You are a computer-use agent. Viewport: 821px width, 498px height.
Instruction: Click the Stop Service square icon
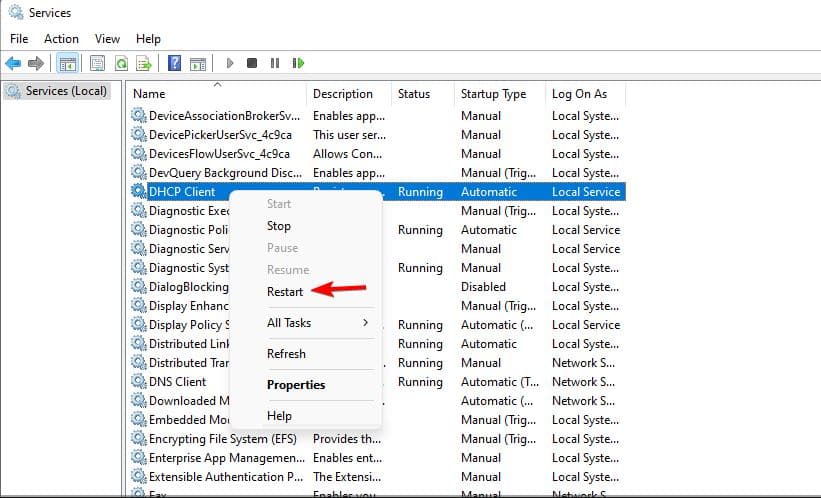[x=252, y=63]
